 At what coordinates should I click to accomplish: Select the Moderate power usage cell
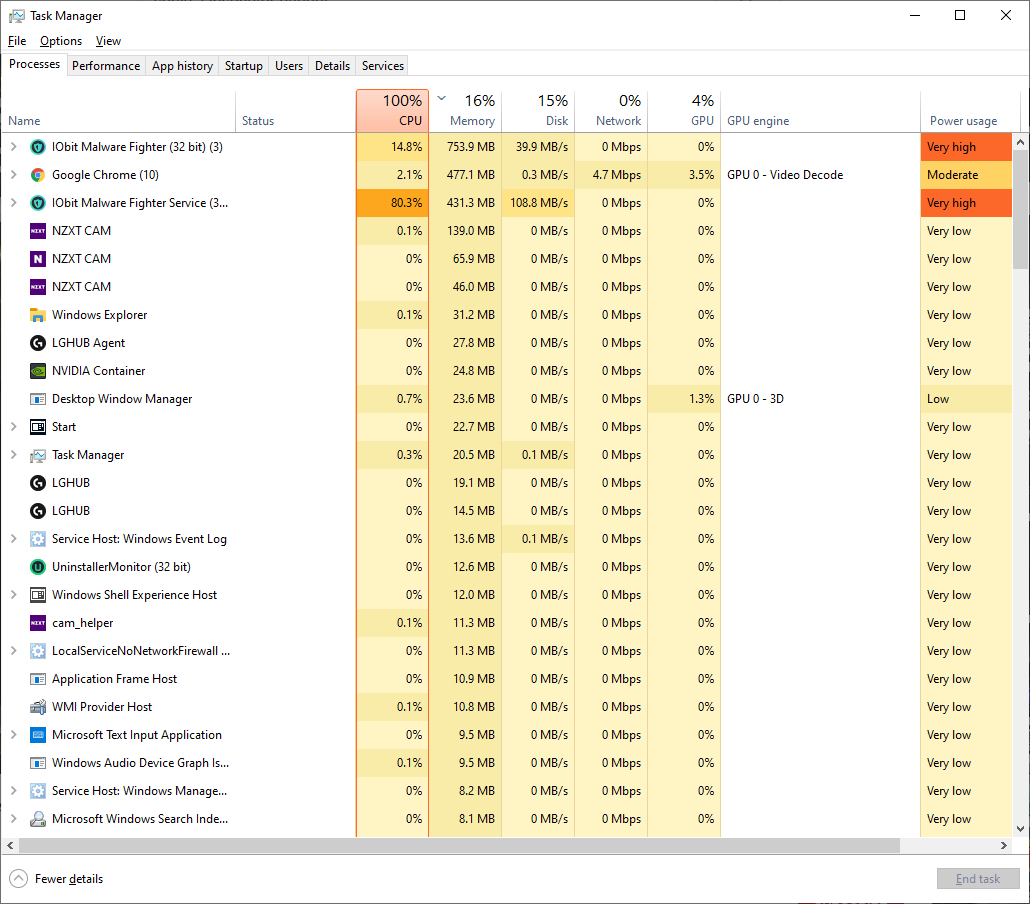pyautogui.click(x=966, y=175)
